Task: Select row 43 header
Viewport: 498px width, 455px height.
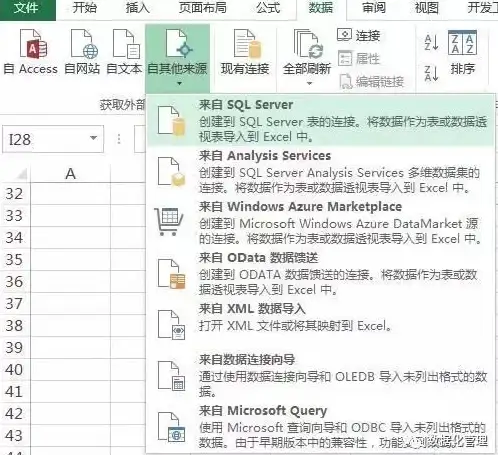Action: [x=15, y=436]
